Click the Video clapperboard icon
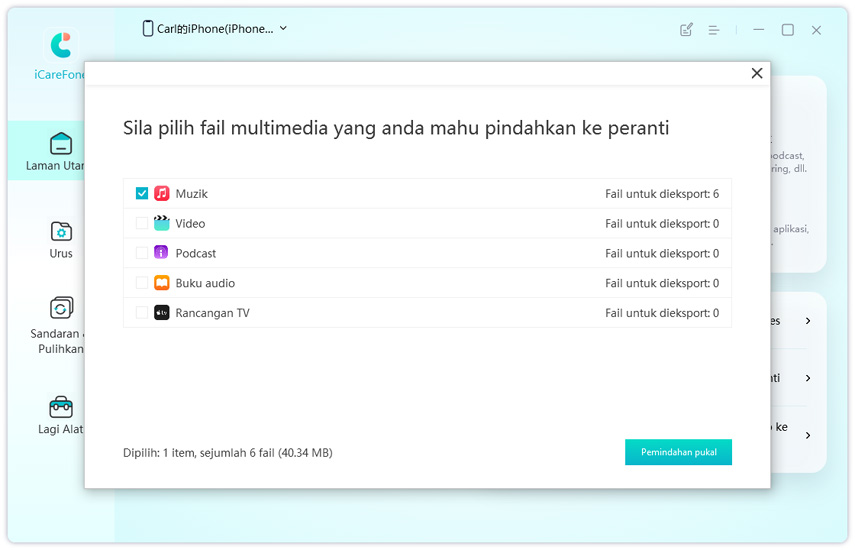The height and width of the screenshot is (550, 855). (x=162, y=223)
